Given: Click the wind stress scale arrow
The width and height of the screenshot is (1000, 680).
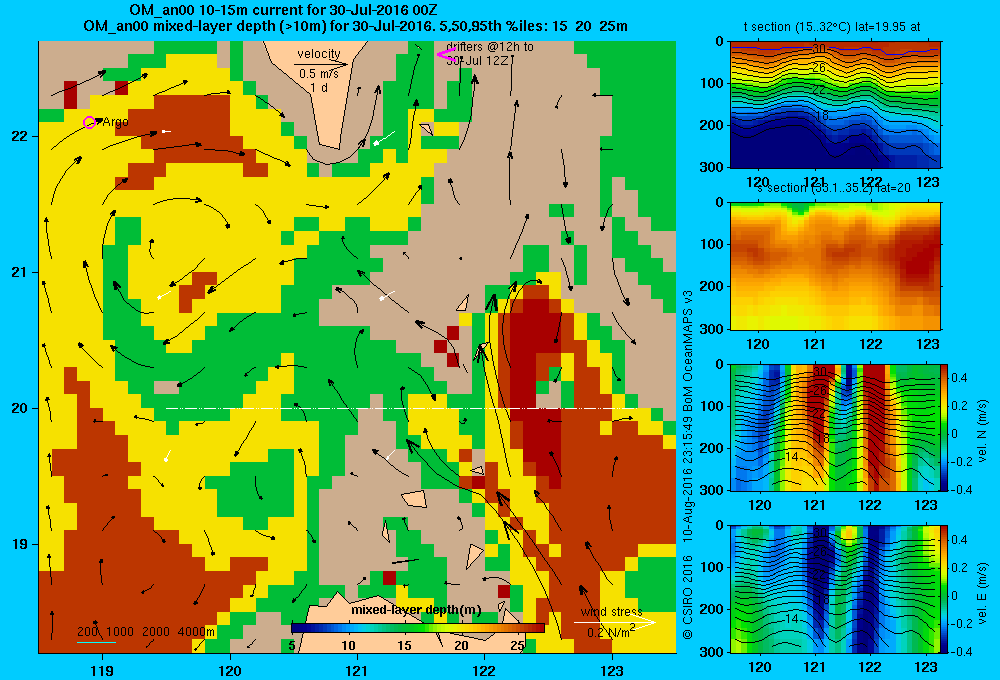Looking at the screenshot, I should point(614,622).
